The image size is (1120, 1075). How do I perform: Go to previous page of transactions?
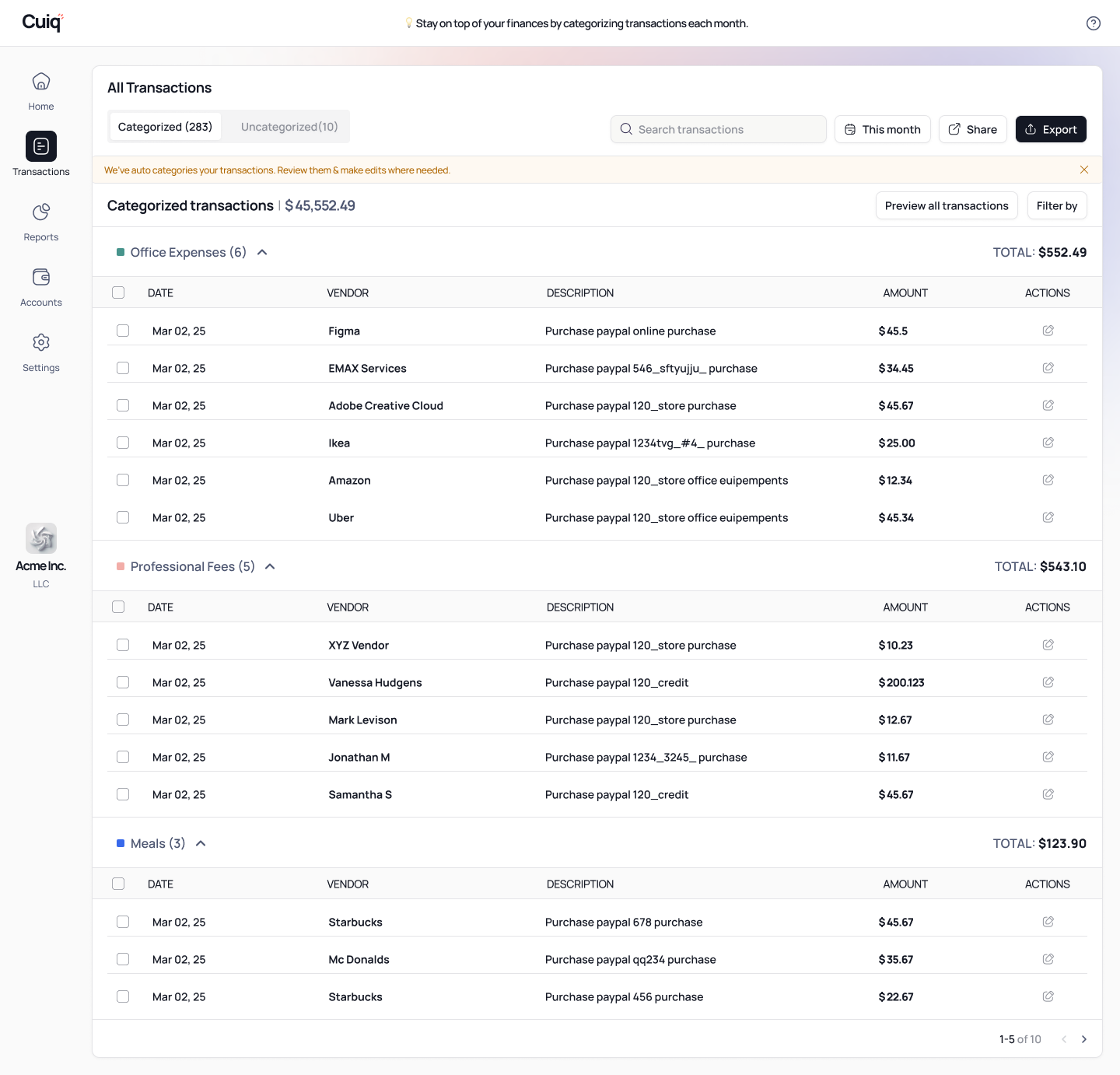[x=1064, y=1039]
